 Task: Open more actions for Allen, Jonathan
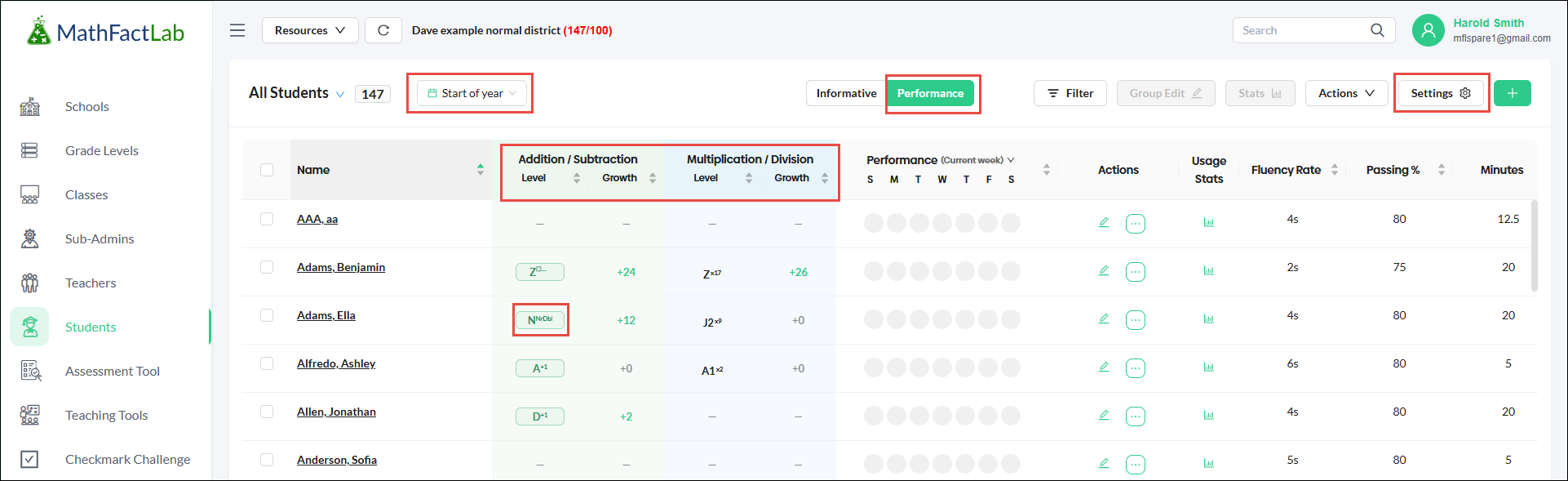tap(1136, 416)
